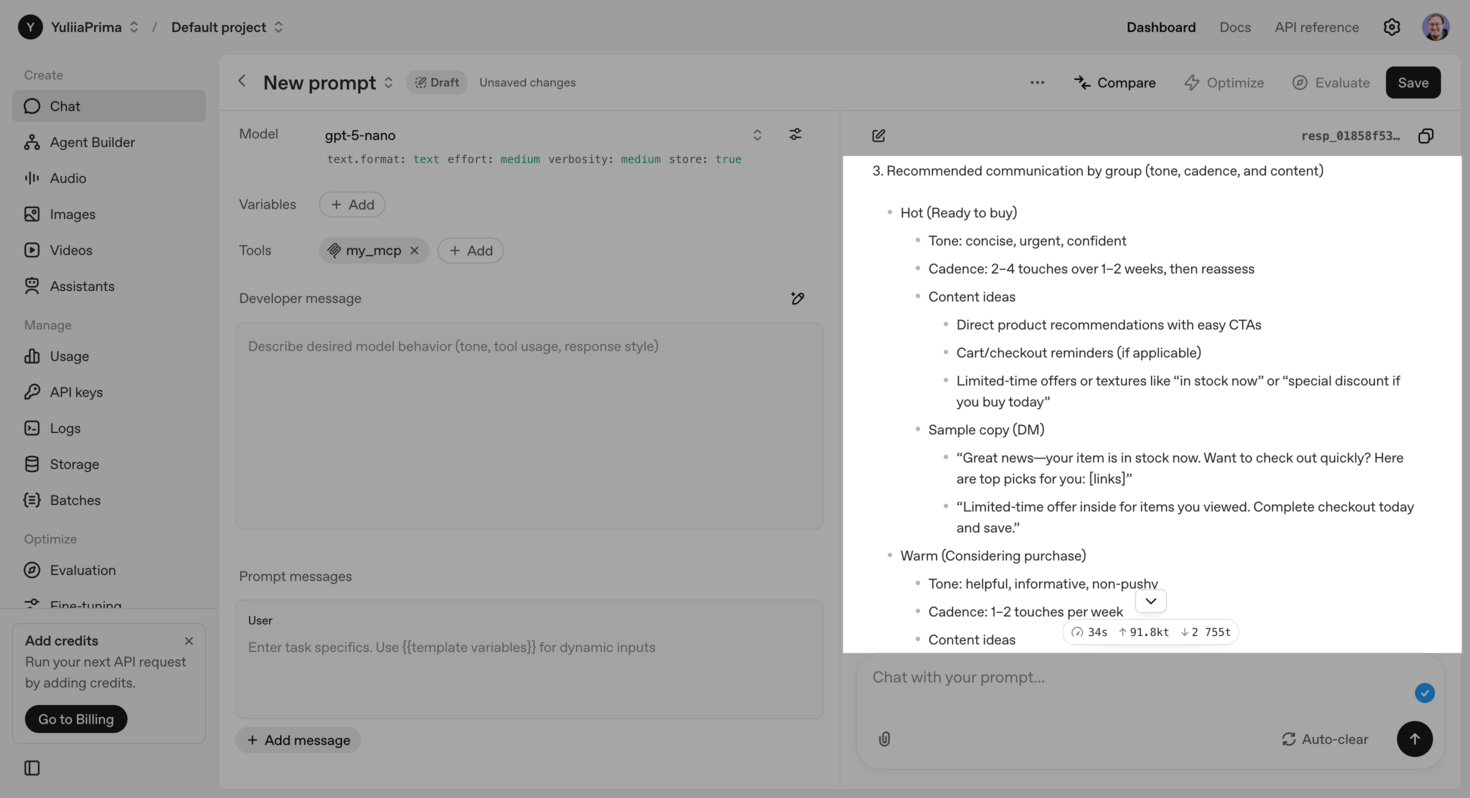Toggle the Auto-clear option

[1324, 739]
